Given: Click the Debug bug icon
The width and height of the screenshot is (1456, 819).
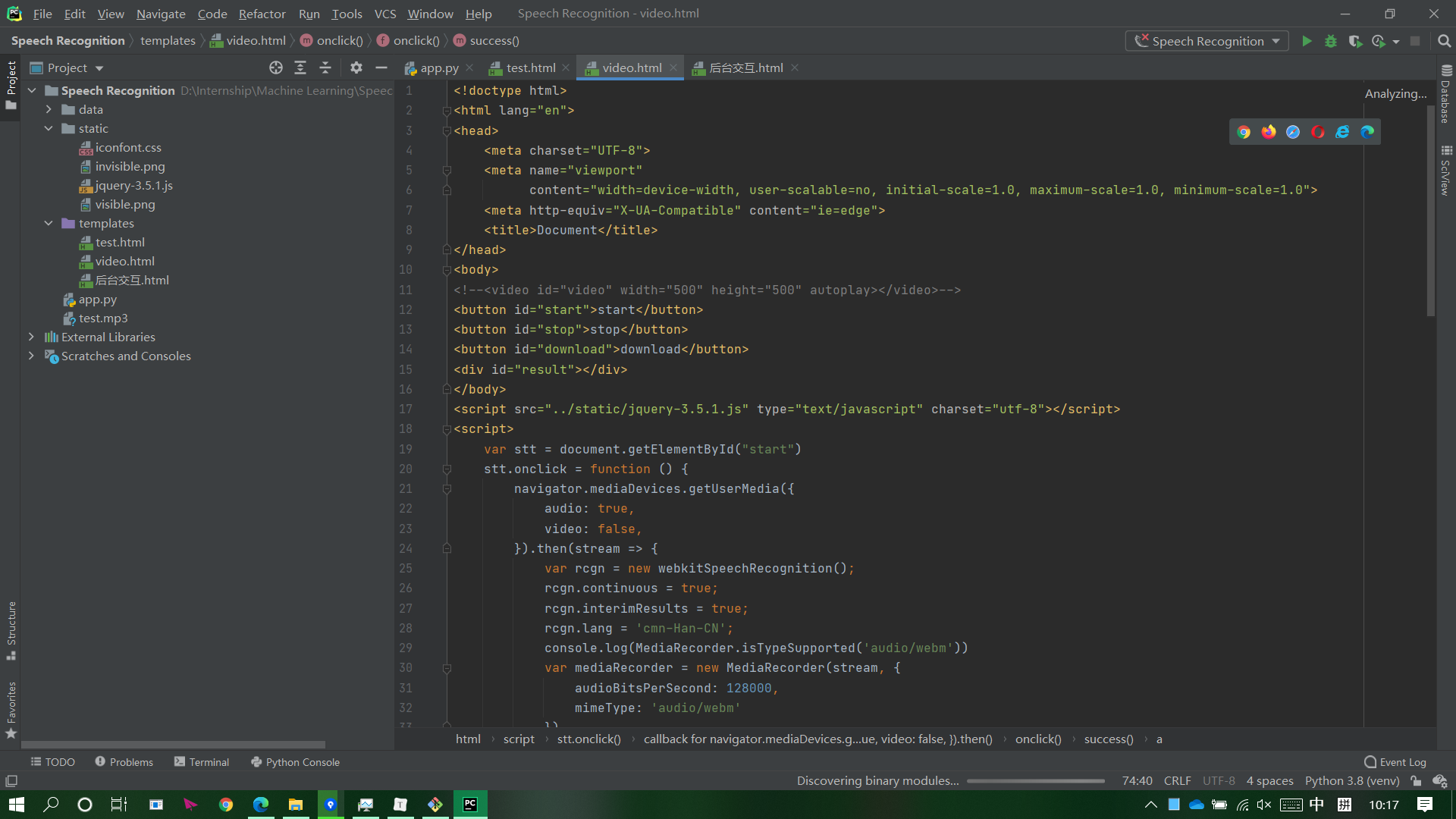Looking at the screenshot, I should pos(1331,41).
